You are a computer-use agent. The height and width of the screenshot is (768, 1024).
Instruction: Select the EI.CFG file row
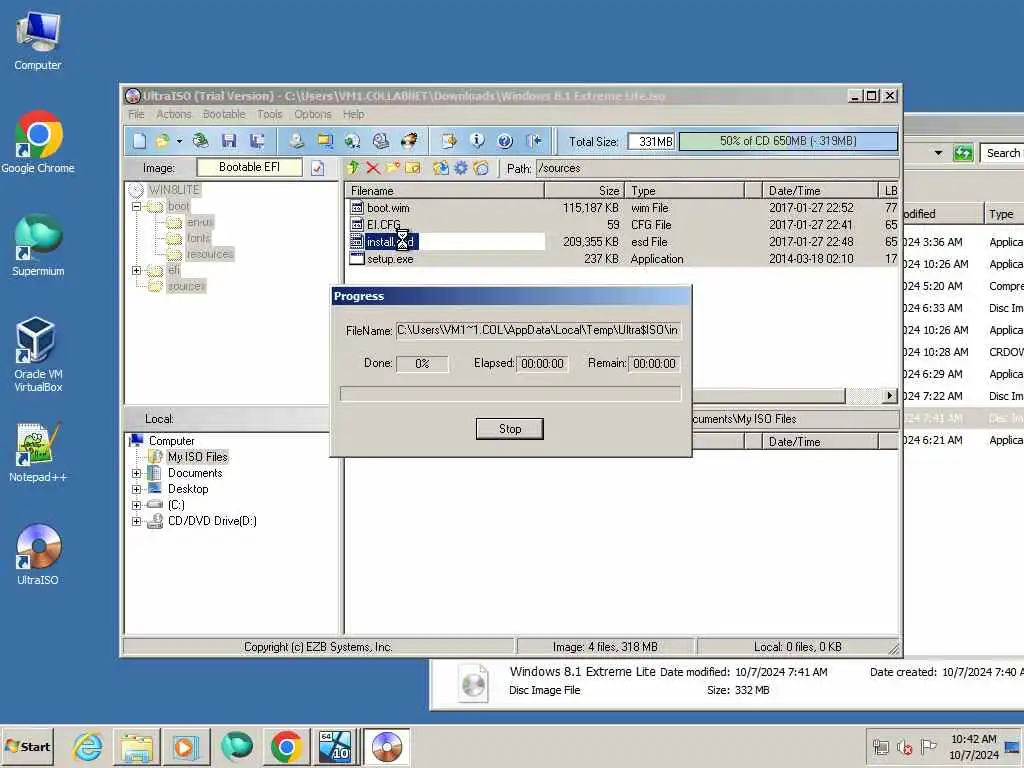[x=622, y=225]
